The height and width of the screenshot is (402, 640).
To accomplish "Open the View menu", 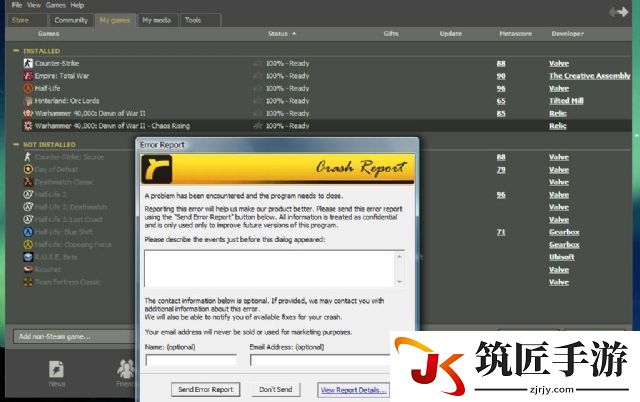I will (34, 5).
